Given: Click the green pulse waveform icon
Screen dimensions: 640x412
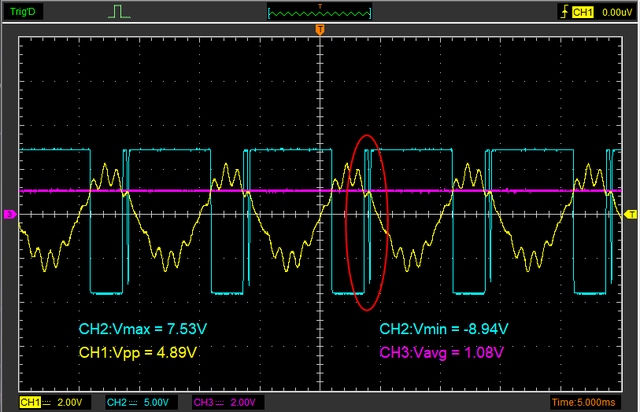Looking at the screenshot, I should point(119,12).
